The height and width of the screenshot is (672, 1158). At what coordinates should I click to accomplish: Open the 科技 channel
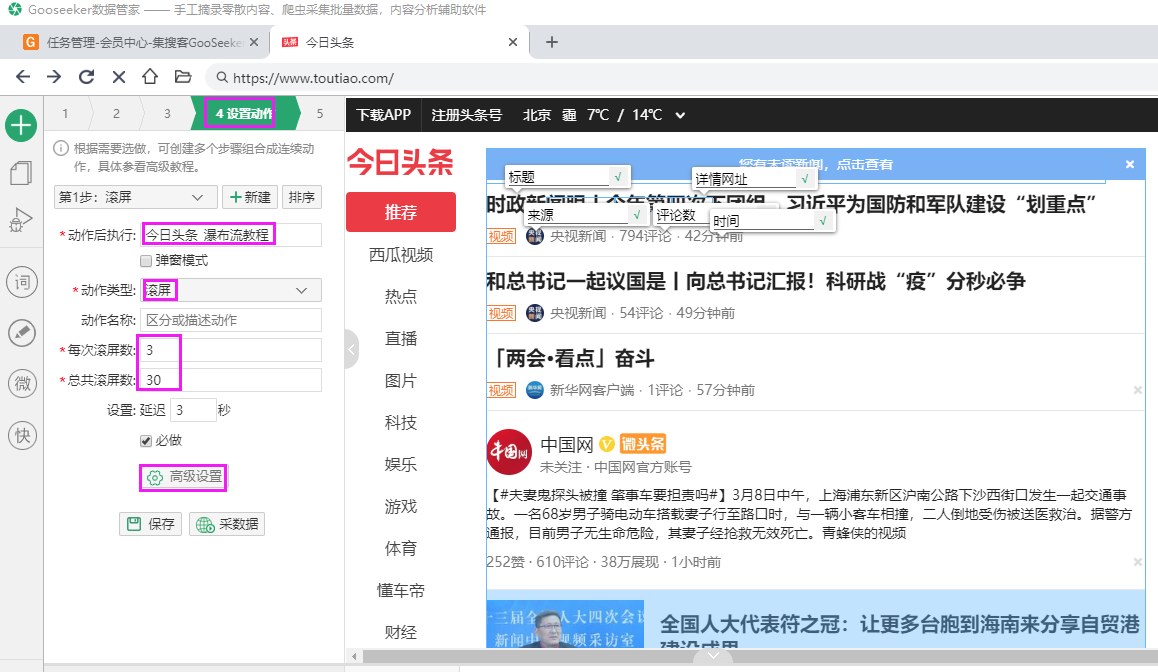tap(400, 423)
